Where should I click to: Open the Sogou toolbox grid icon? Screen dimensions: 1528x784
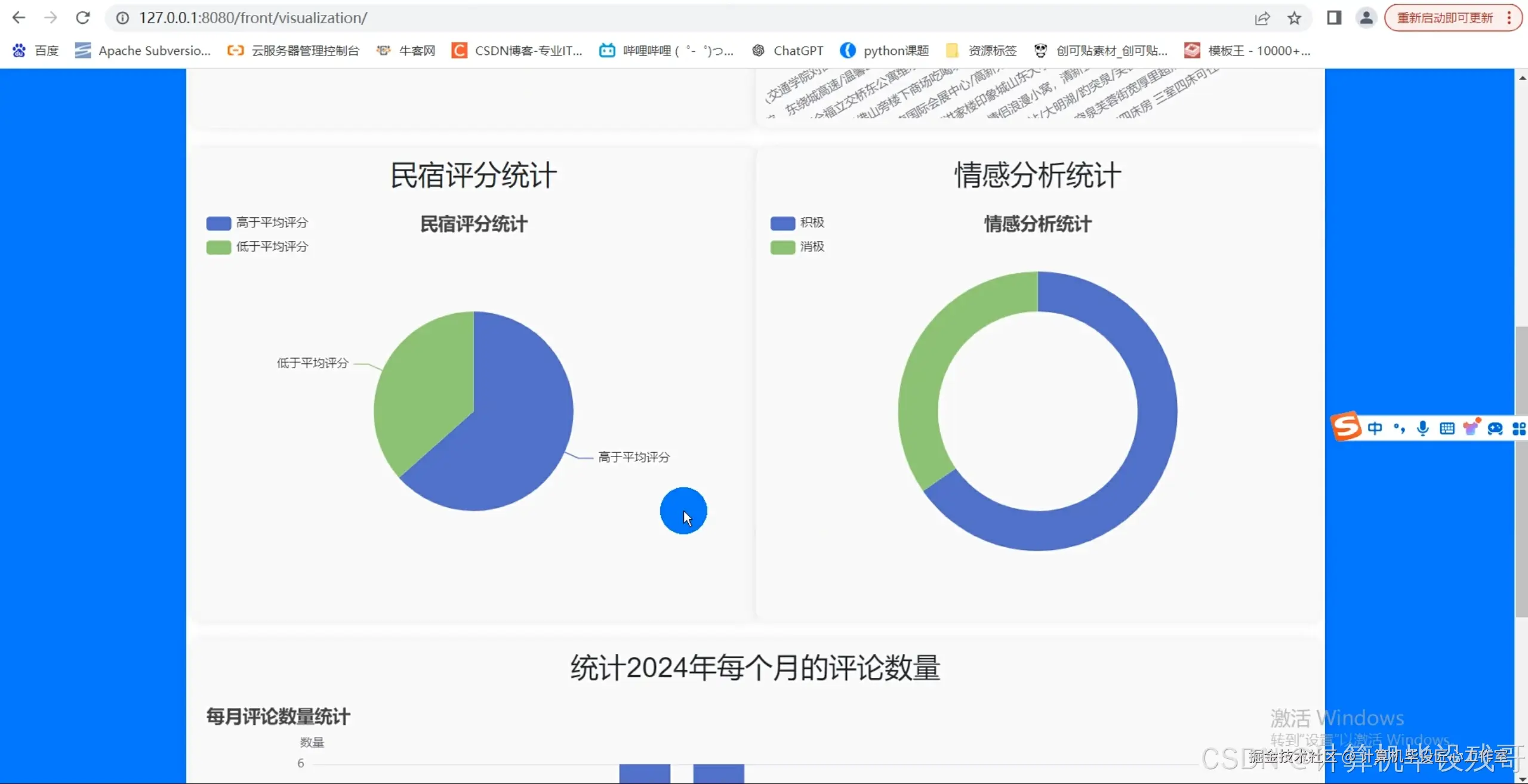(x=1518, y=428)
